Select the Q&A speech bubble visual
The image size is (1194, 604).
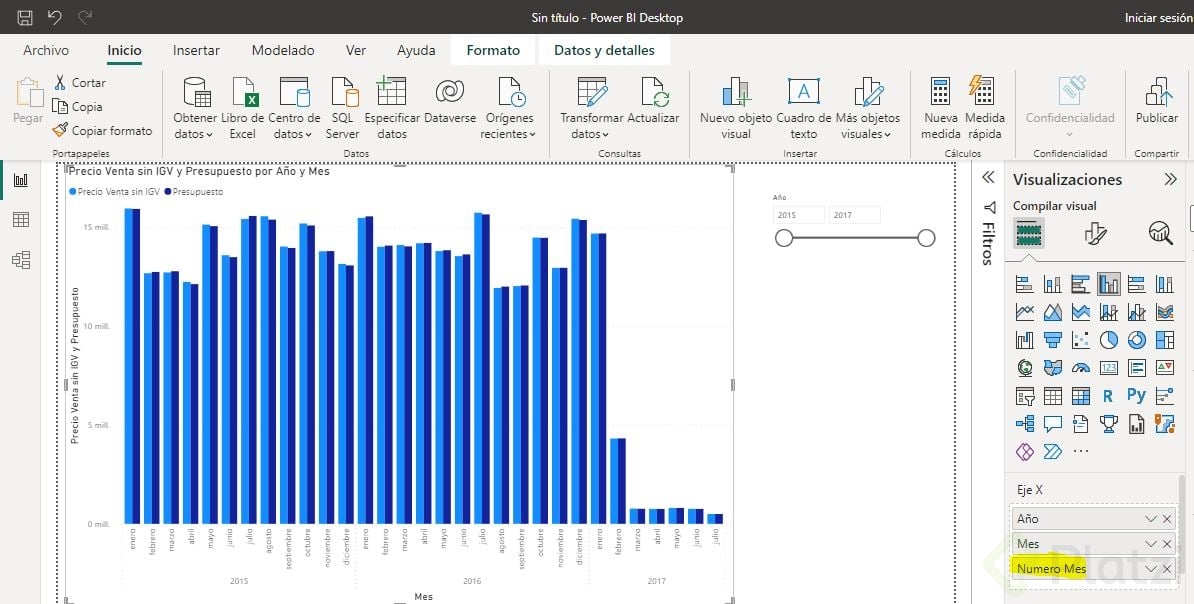coord(1052,423)
